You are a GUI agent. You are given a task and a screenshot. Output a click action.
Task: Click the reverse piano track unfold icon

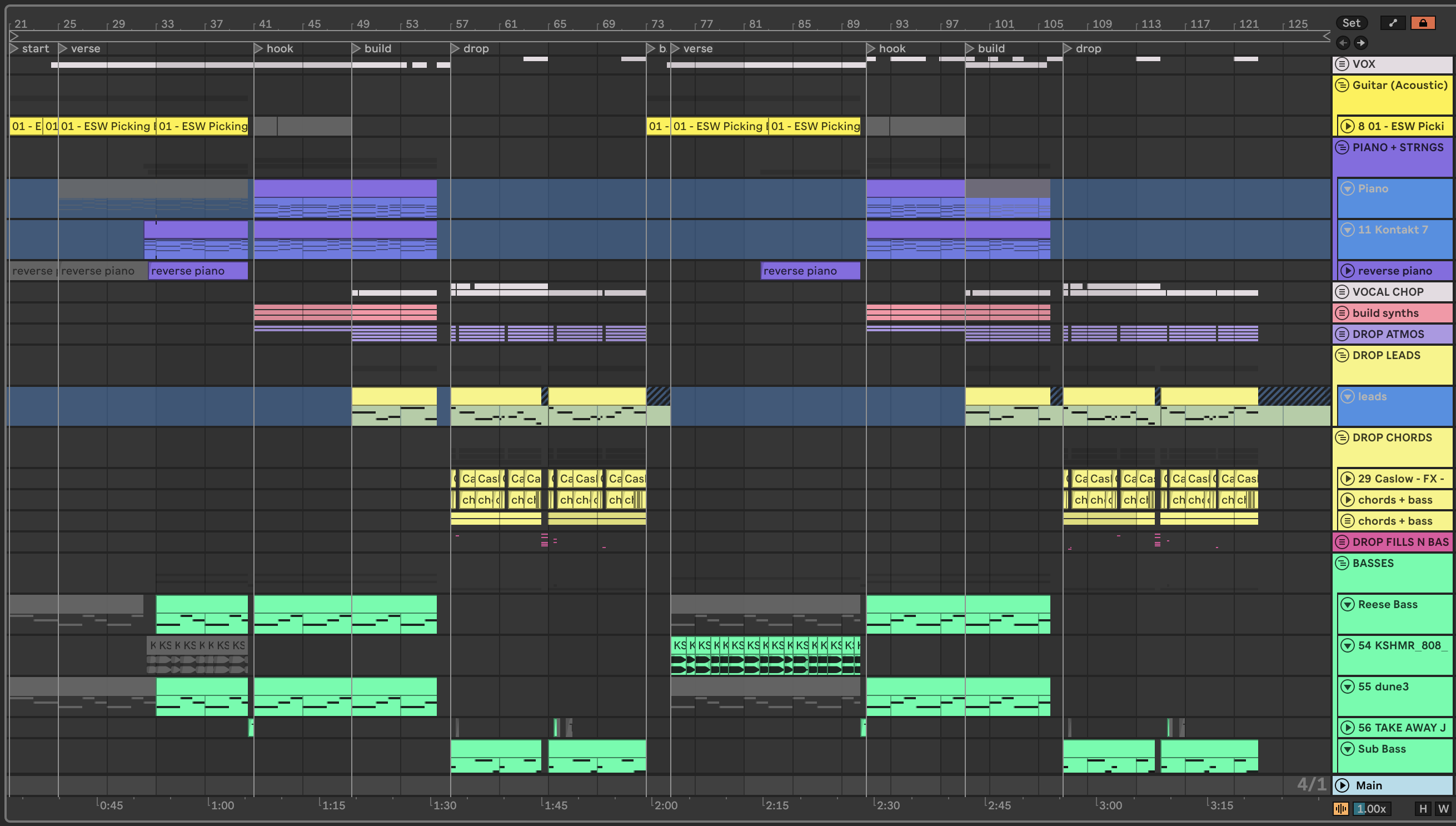pyautogui.click(x=1347, y=271)
